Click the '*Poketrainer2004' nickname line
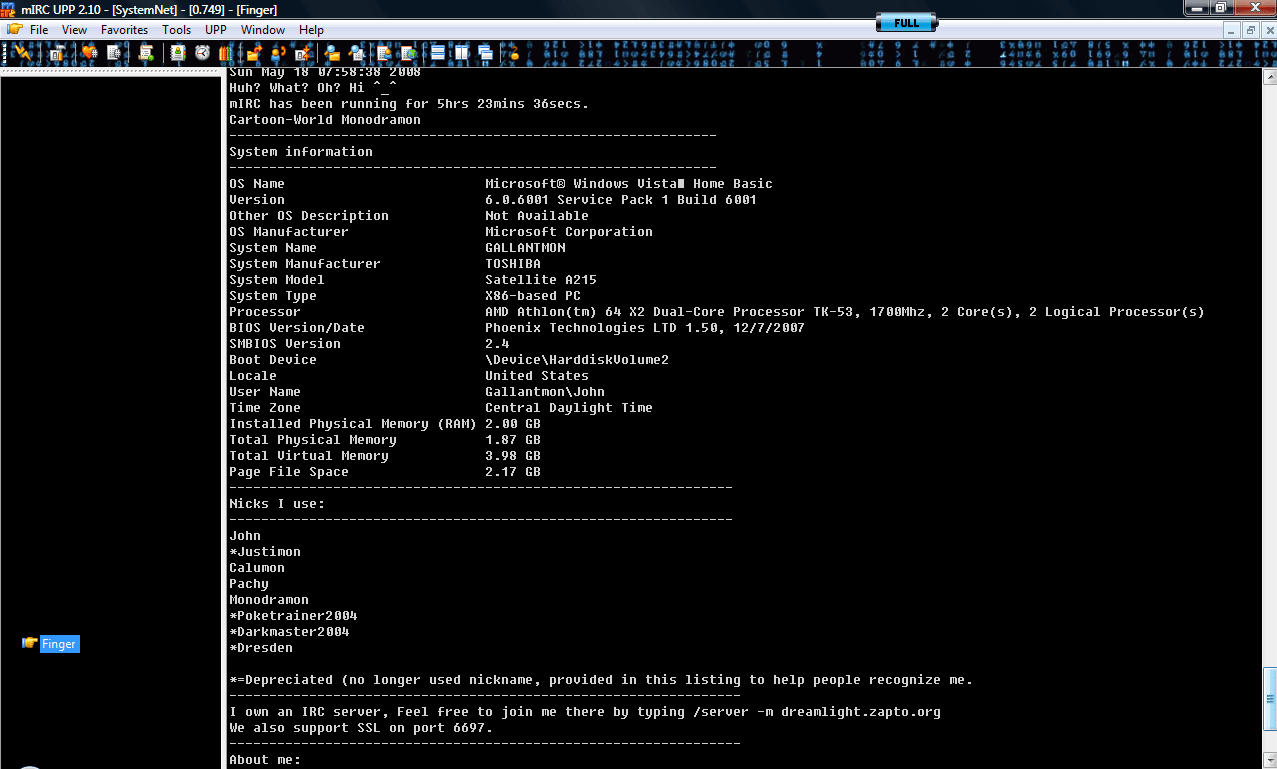 click(293, 616)
